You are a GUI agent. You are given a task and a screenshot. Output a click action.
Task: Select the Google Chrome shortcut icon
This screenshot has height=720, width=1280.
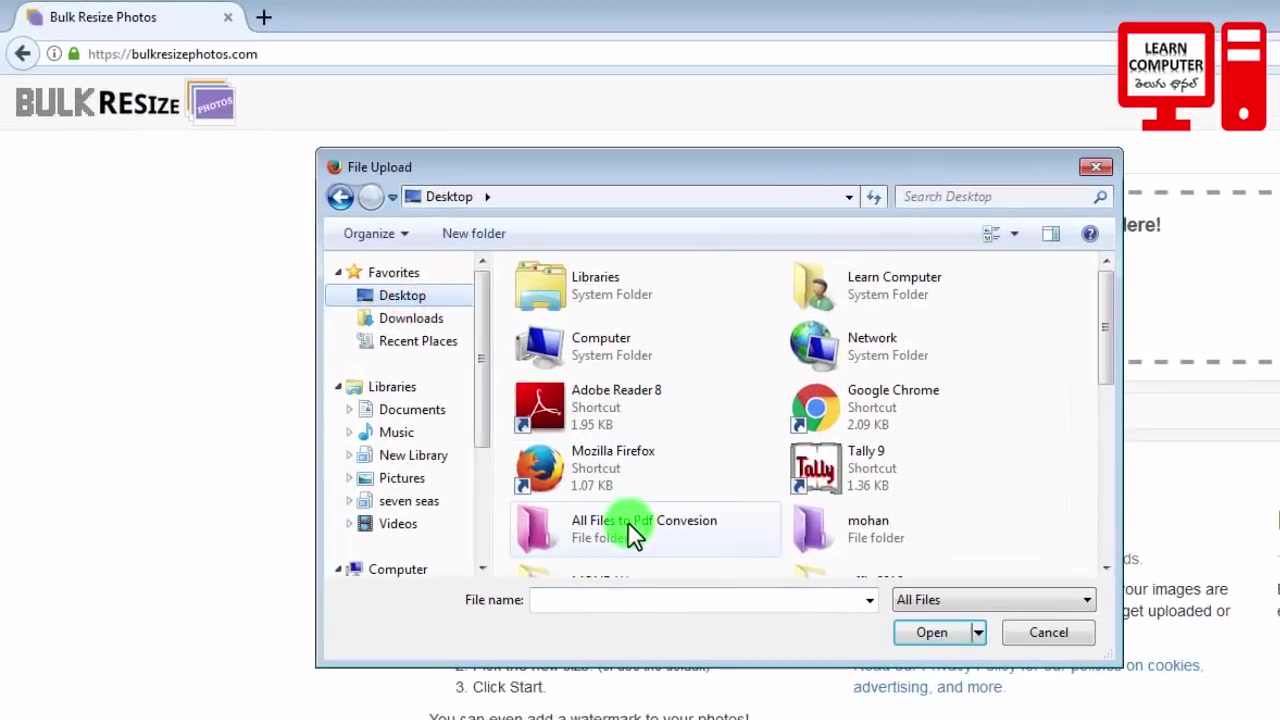click(x=816, y=407)
